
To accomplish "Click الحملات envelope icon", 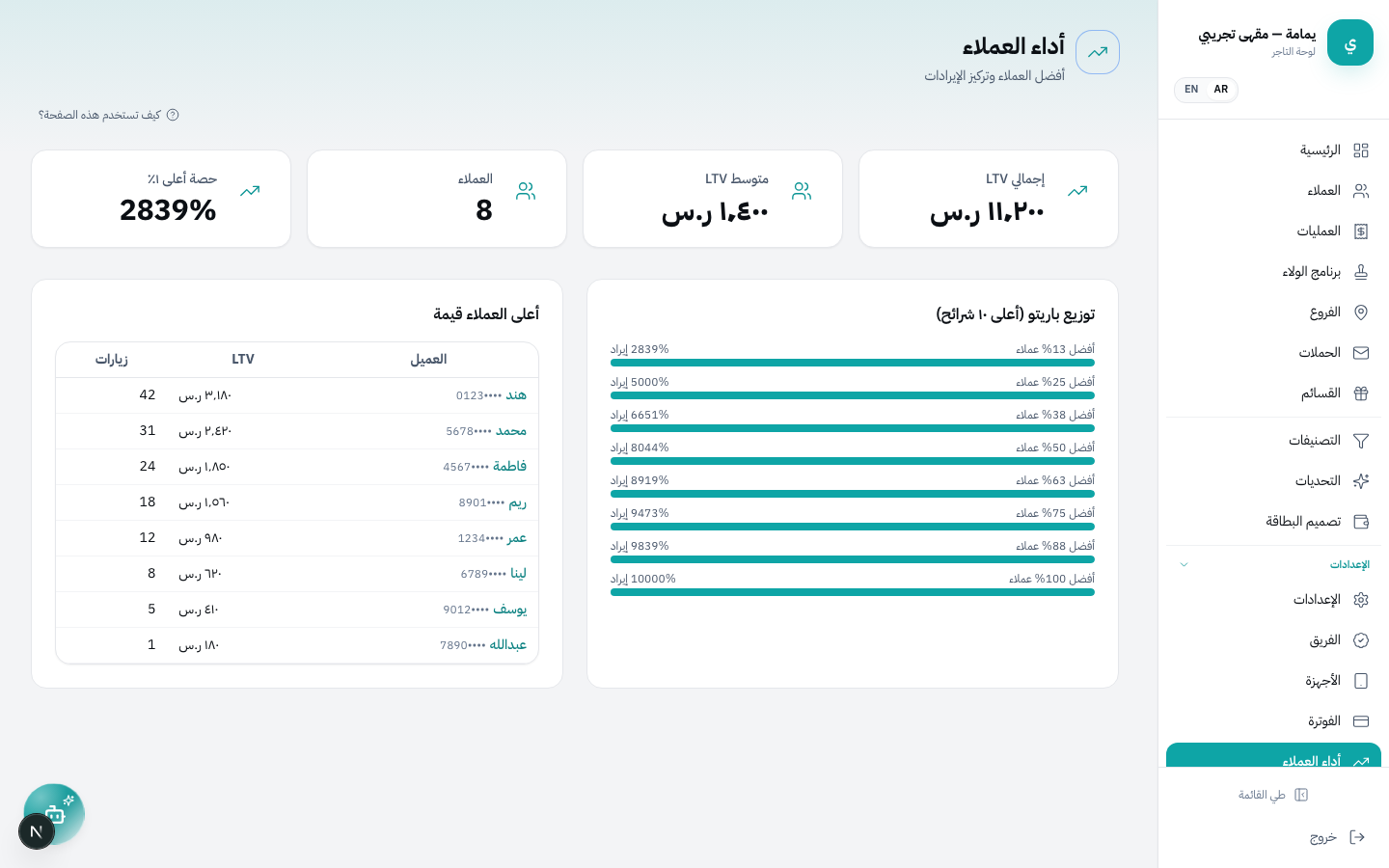I will [x=1361, y=353].
